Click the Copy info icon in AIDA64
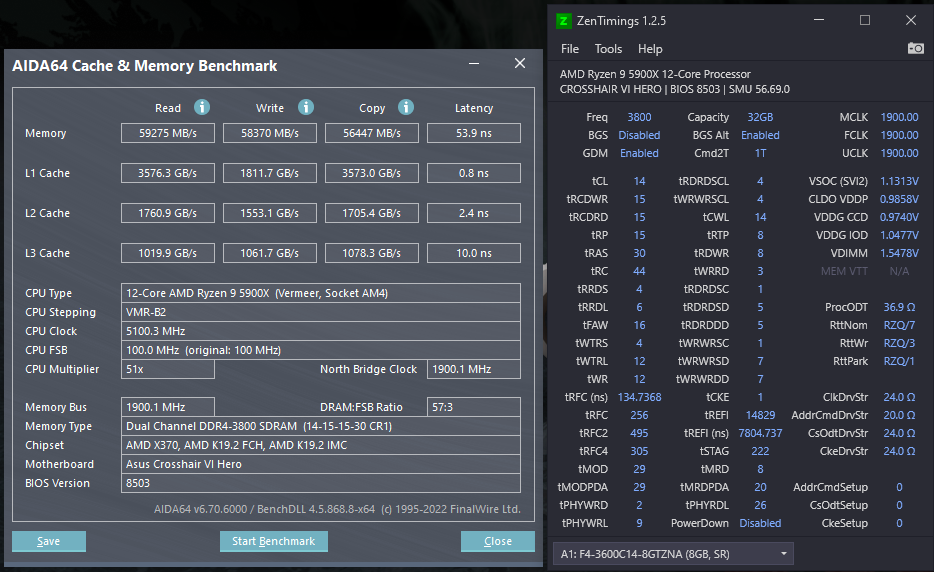 [406, 107]
